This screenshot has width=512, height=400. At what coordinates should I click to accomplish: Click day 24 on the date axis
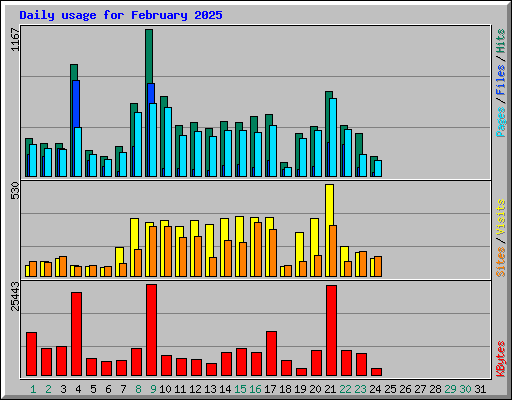(375, 389)
